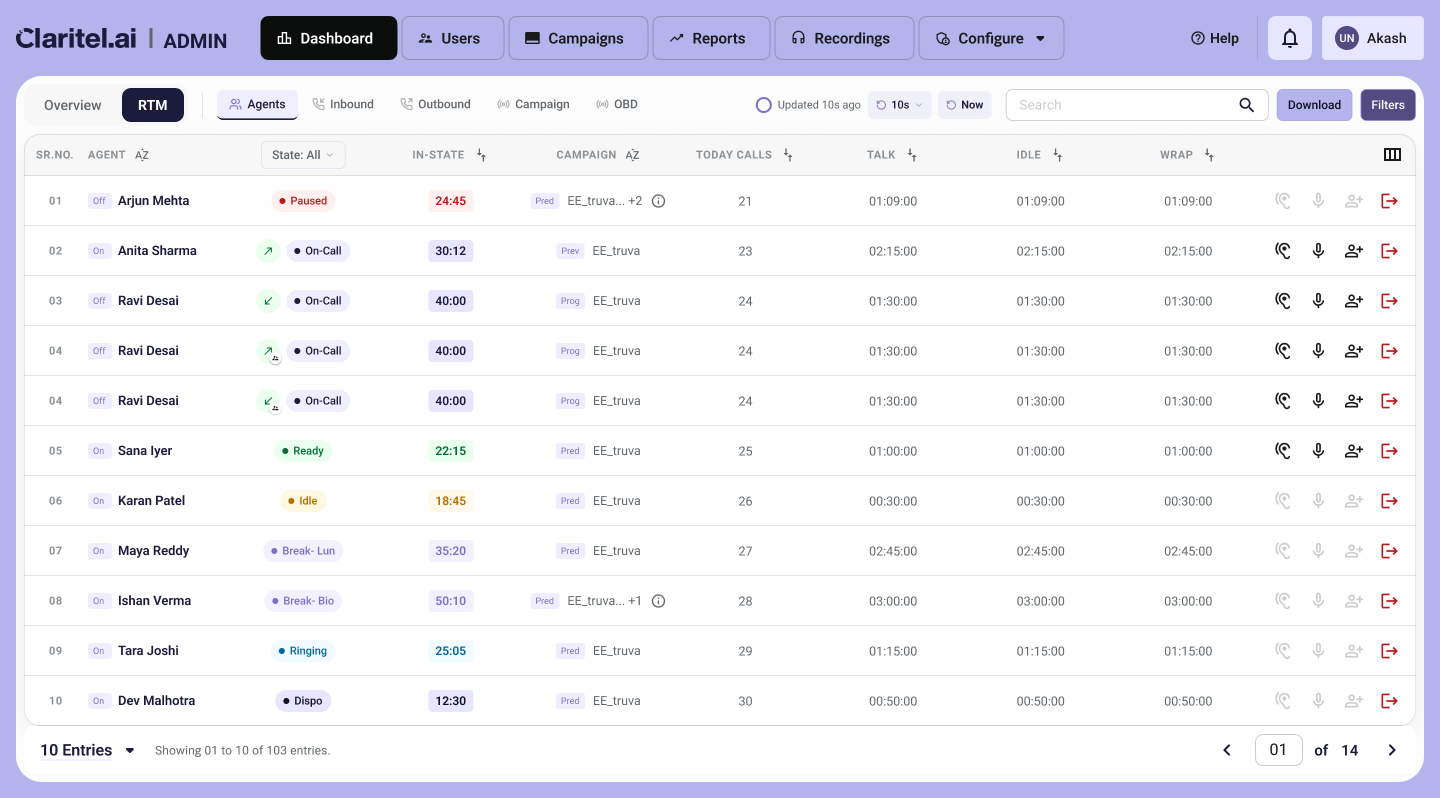Screen dimensions: 1440x798
Task: Log out agent Karan Patel
Action: click(1389, 501)
